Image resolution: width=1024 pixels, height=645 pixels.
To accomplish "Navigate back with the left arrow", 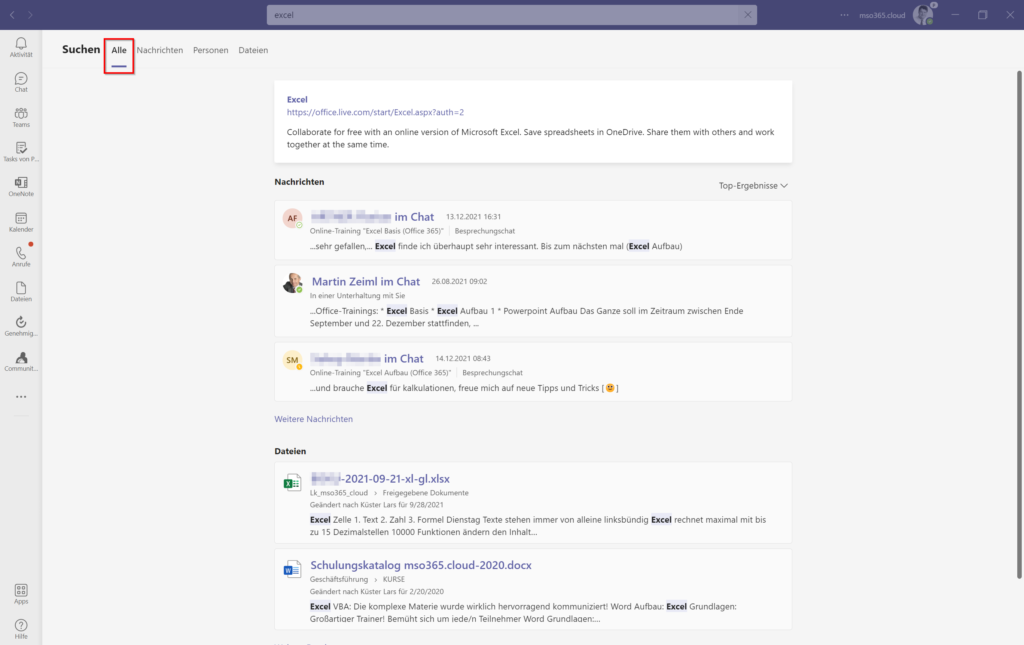I will [x=12, y=14].
